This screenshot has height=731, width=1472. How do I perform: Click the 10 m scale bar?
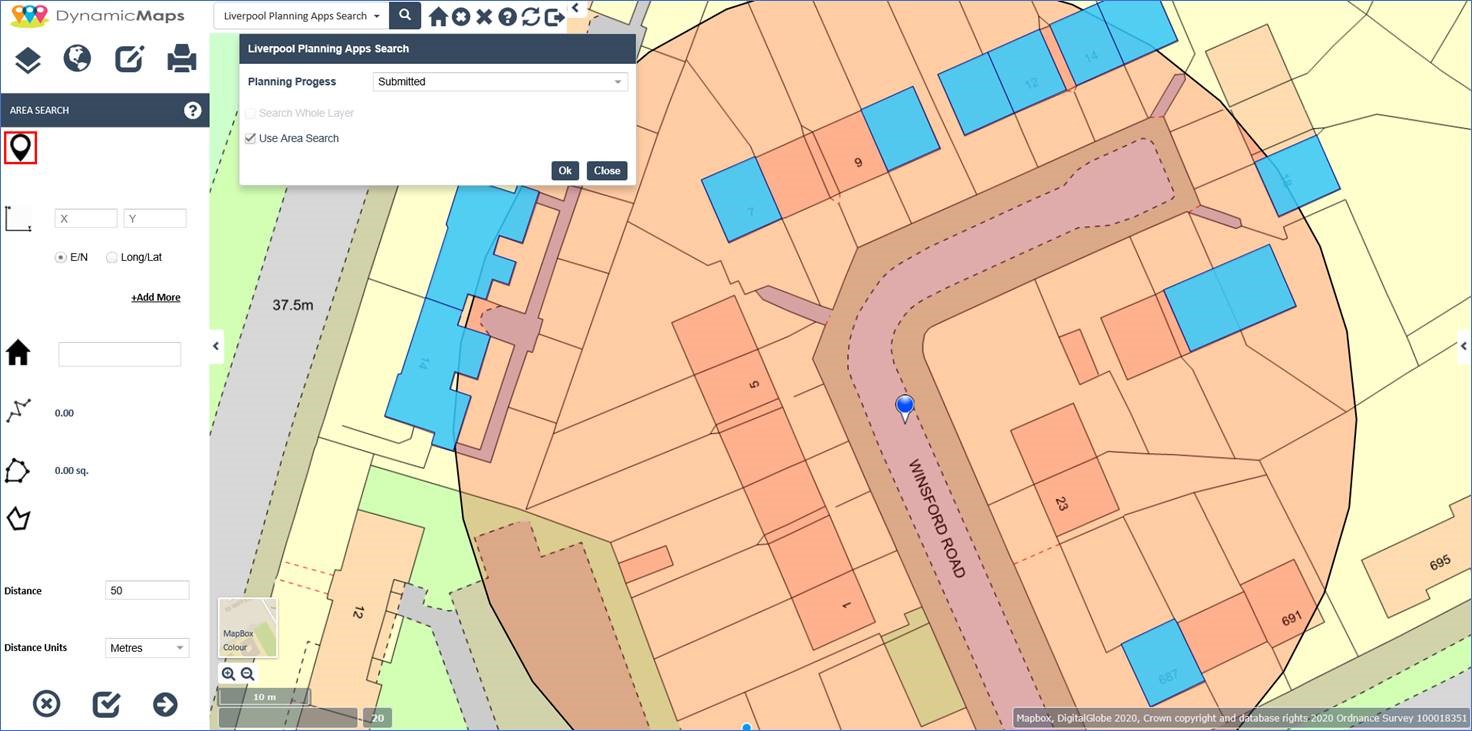[265, 697]
